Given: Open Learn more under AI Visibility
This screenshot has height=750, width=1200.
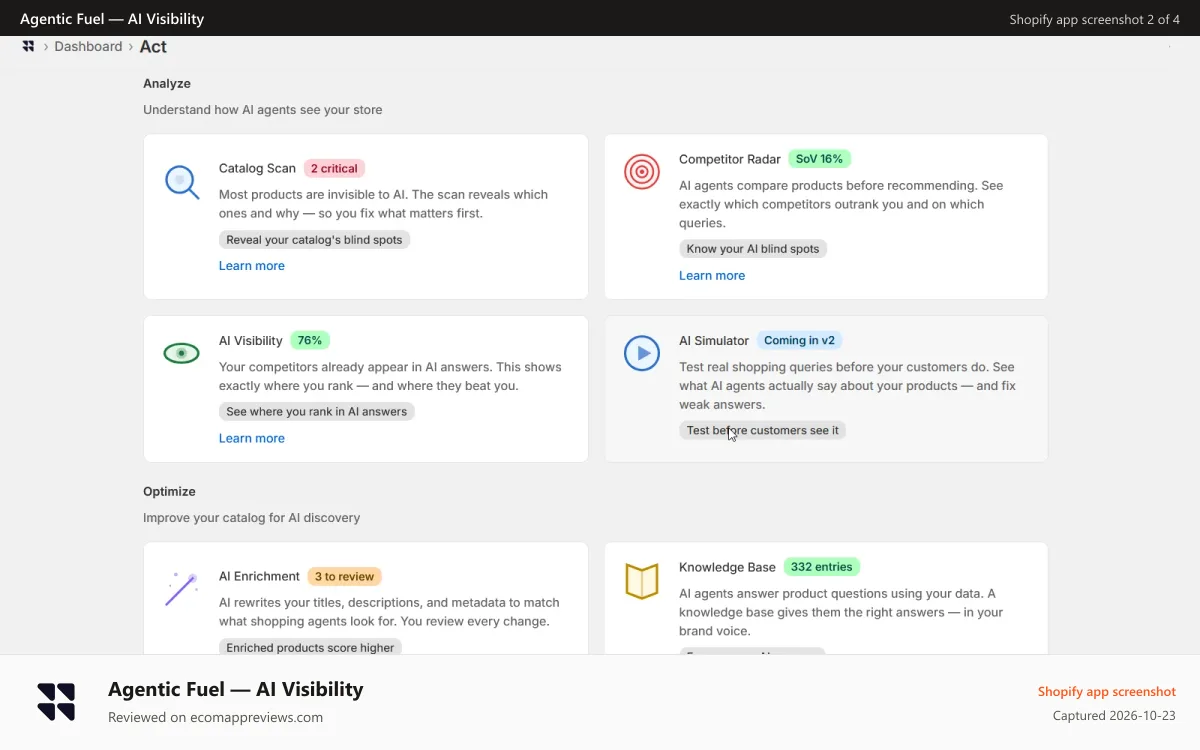Looking at the screenshot, I should [252, 438].
